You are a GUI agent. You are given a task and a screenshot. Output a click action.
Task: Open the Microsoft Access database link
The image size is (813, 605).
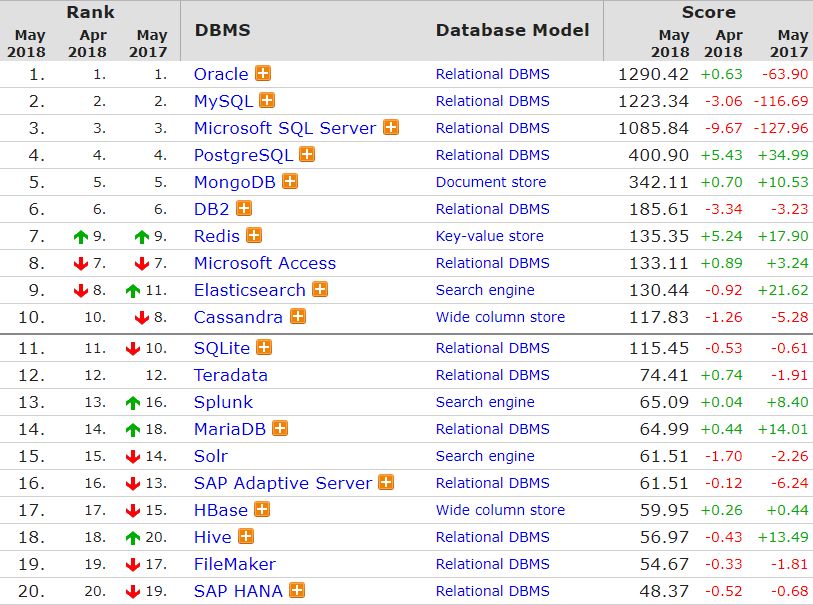pyautogui.click(x=265, y=263)
